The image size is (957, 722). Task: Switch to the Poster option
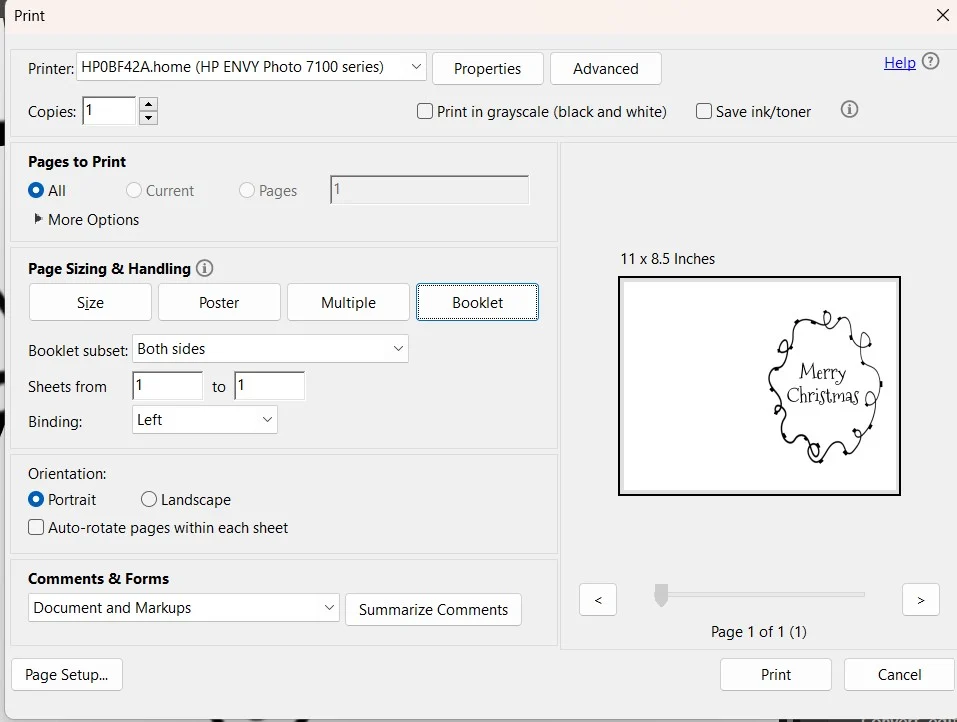click(219, 302)
